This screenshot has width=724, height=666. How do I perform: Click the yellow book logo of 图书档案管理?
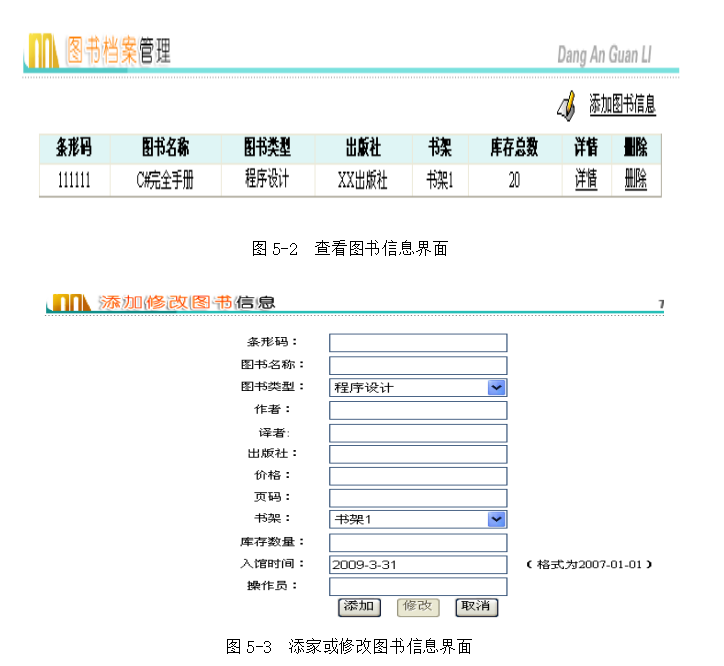point(44,51)
